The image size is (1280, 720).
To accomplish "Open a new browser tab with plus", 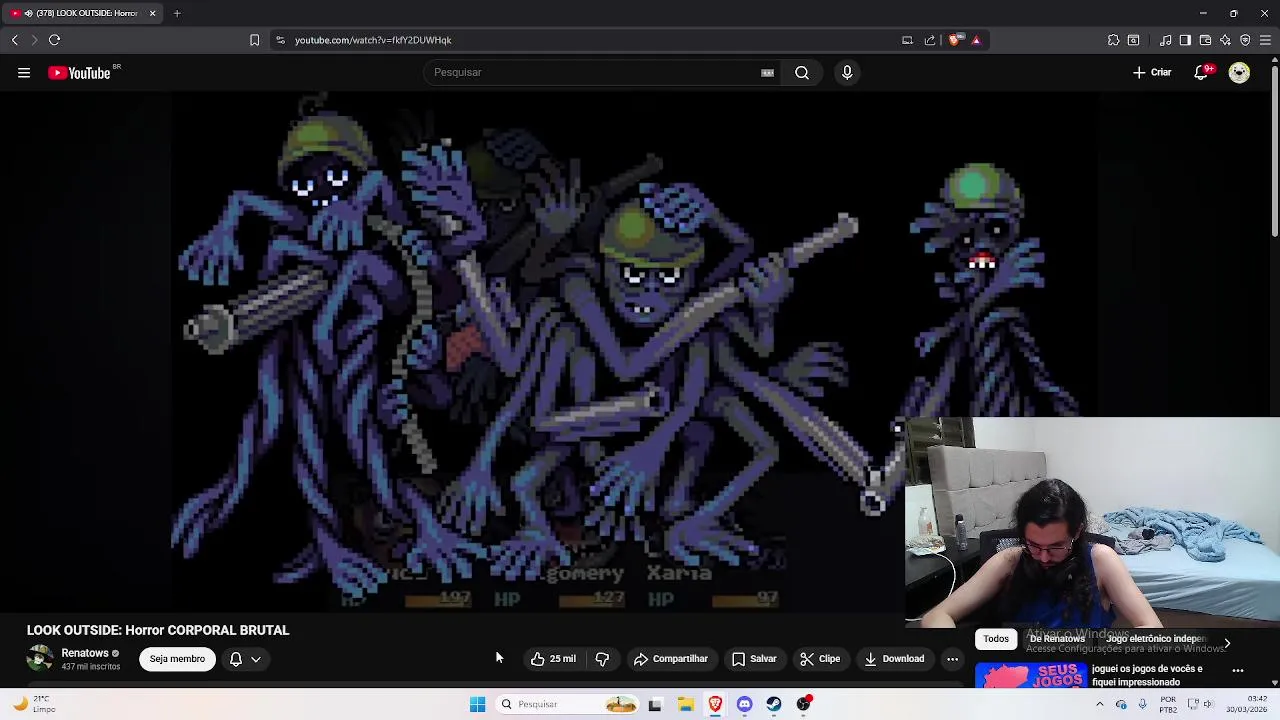I will 177,13.
